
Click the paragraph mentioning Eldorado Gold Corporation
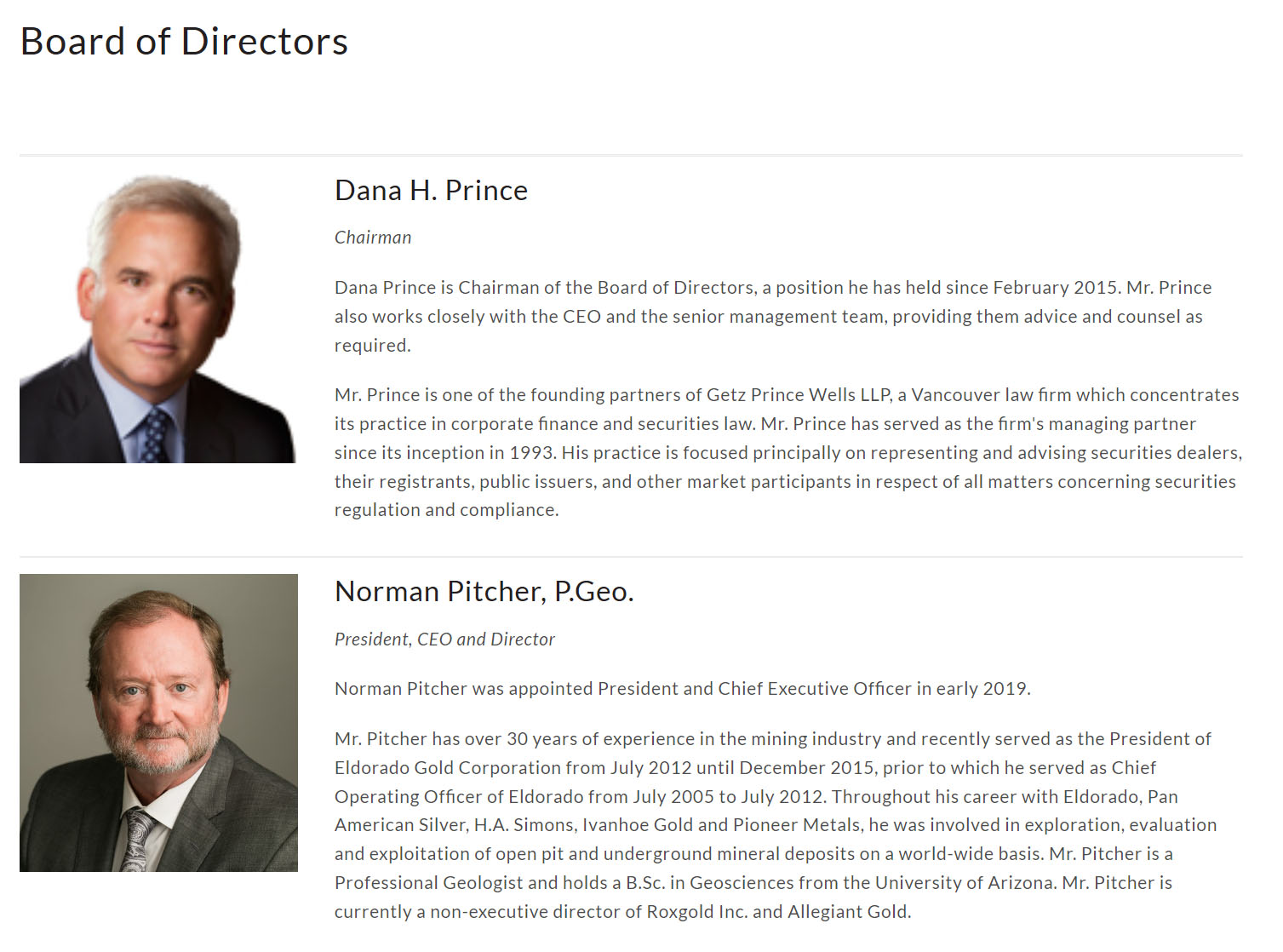[x=776, y=825]
